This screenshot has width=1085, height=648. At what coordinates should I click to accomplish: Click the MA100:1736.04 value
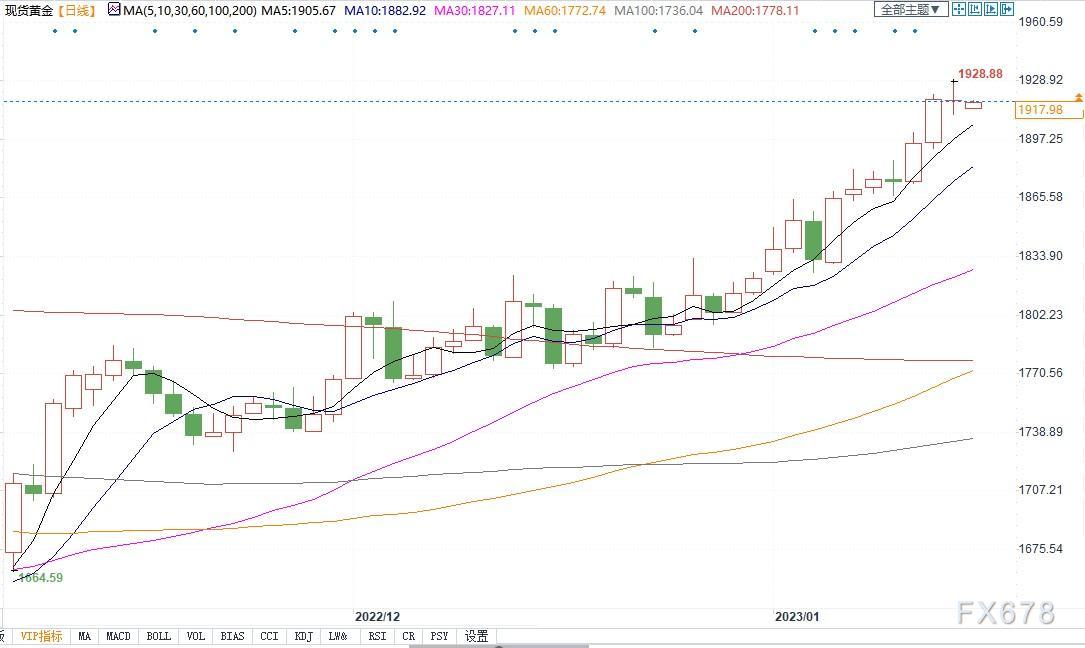click(658, 10)
